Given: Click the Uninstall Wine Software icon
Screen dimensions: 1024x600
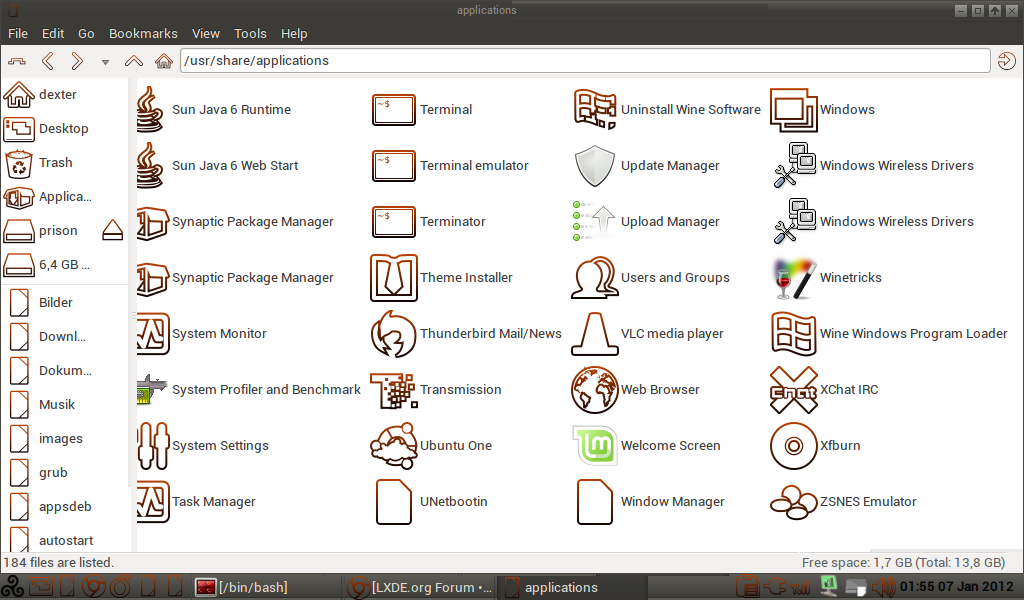Looking at the screenshot, I should 594,109.
